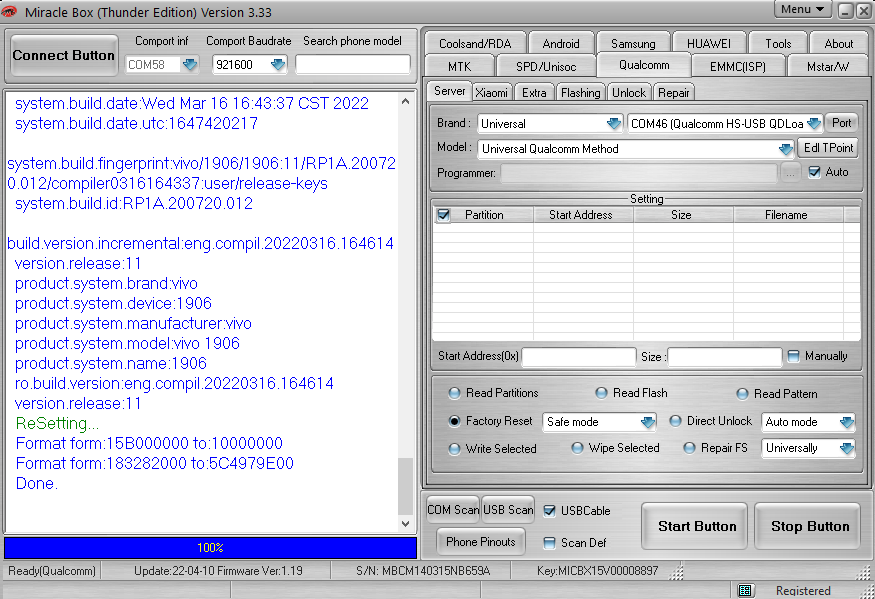Click the Start Address(0x) input field
Screen dimensions: 875x599
click(579, 356)
